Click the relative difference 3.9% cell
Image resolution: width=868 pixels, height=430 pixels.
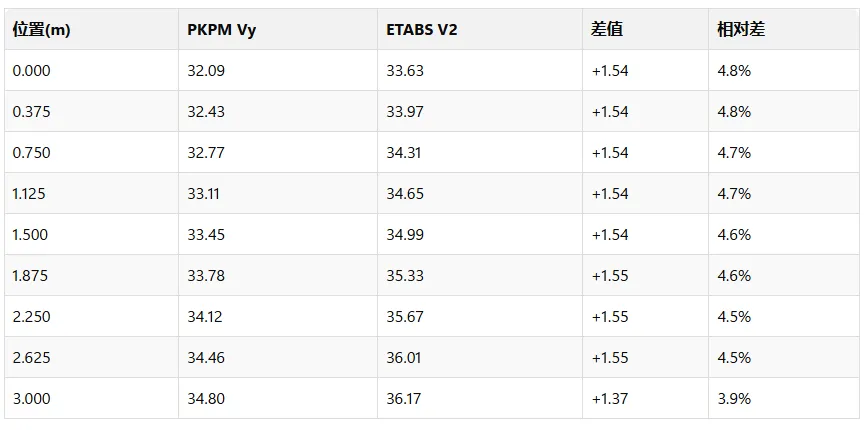coord(784,398)
